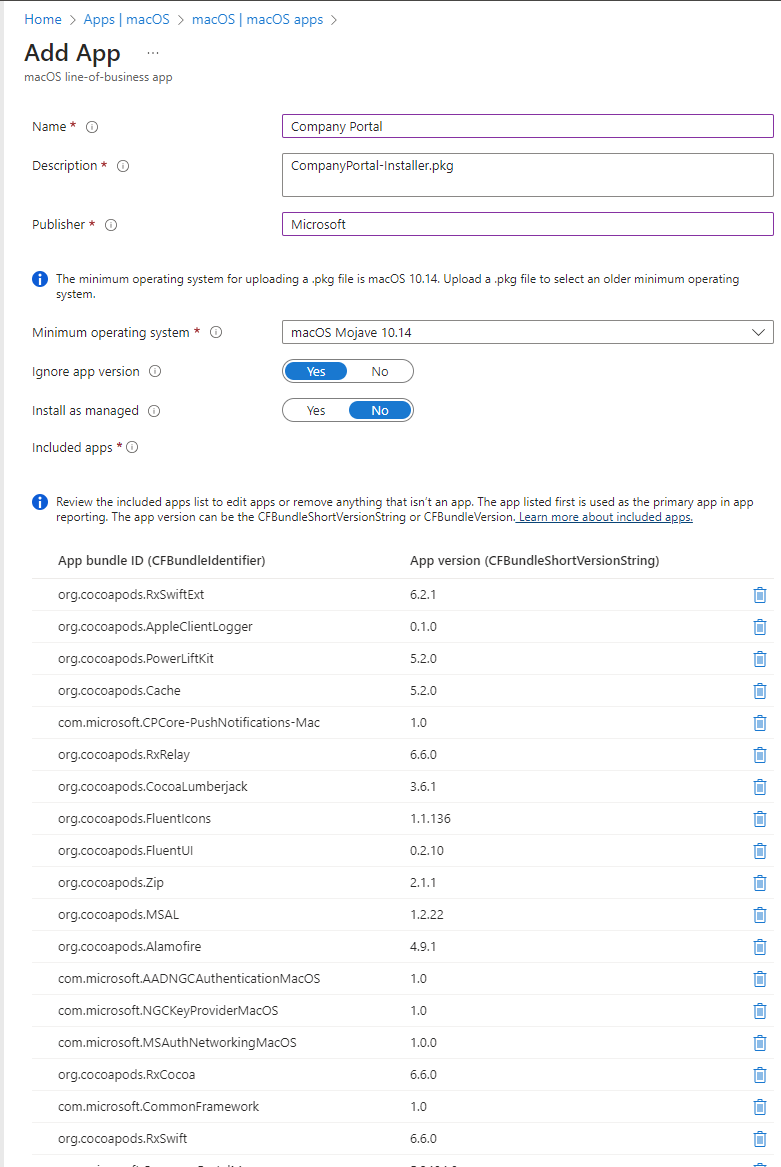Select org.cocoapods.FluentIcons bundle ID cell
Image resolution: width=781 pixels, height=1167 pixels.
[134, 819]
